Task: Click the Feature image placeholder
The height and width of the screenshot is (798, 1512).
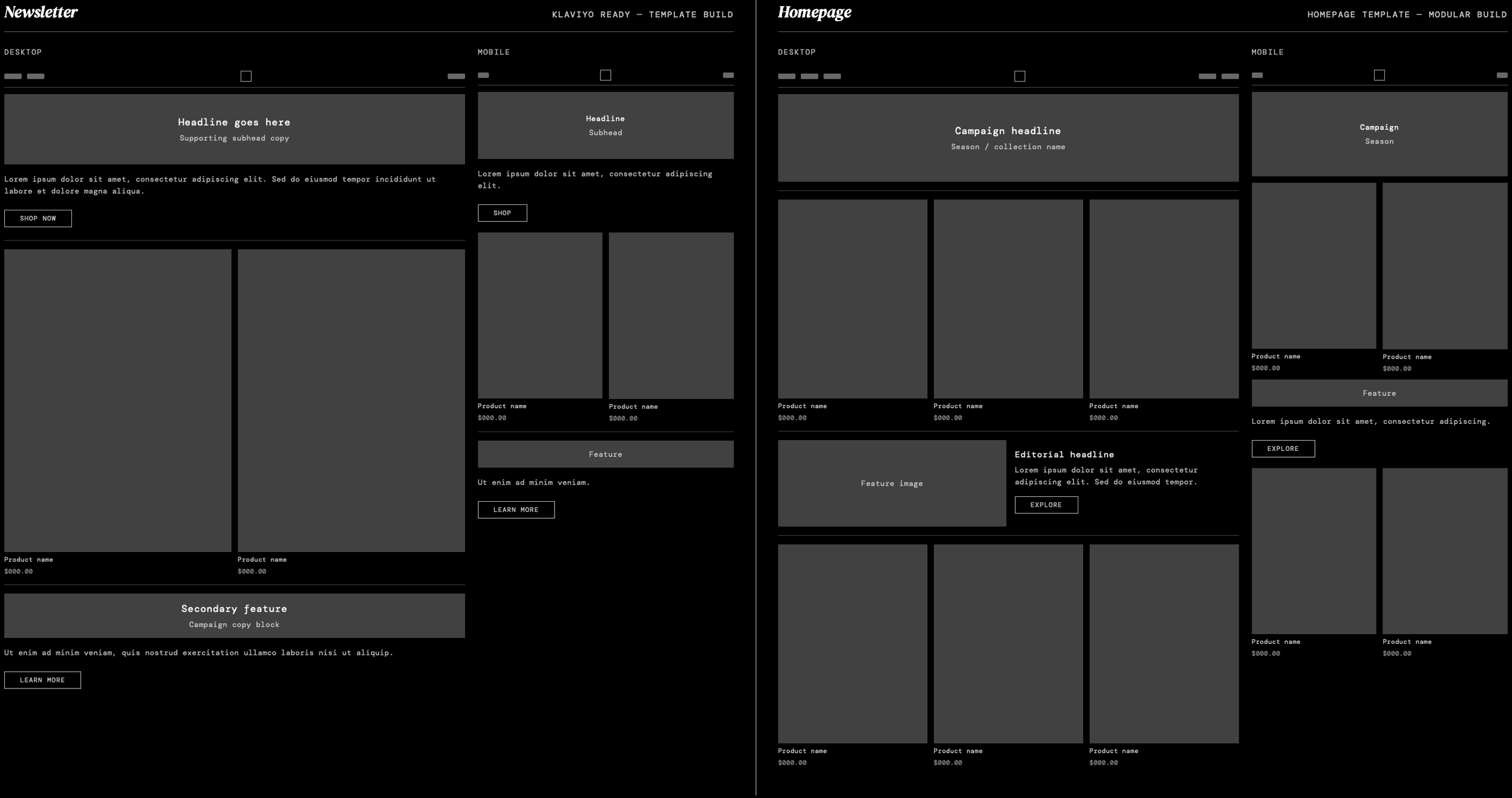Action: point(891,483)
